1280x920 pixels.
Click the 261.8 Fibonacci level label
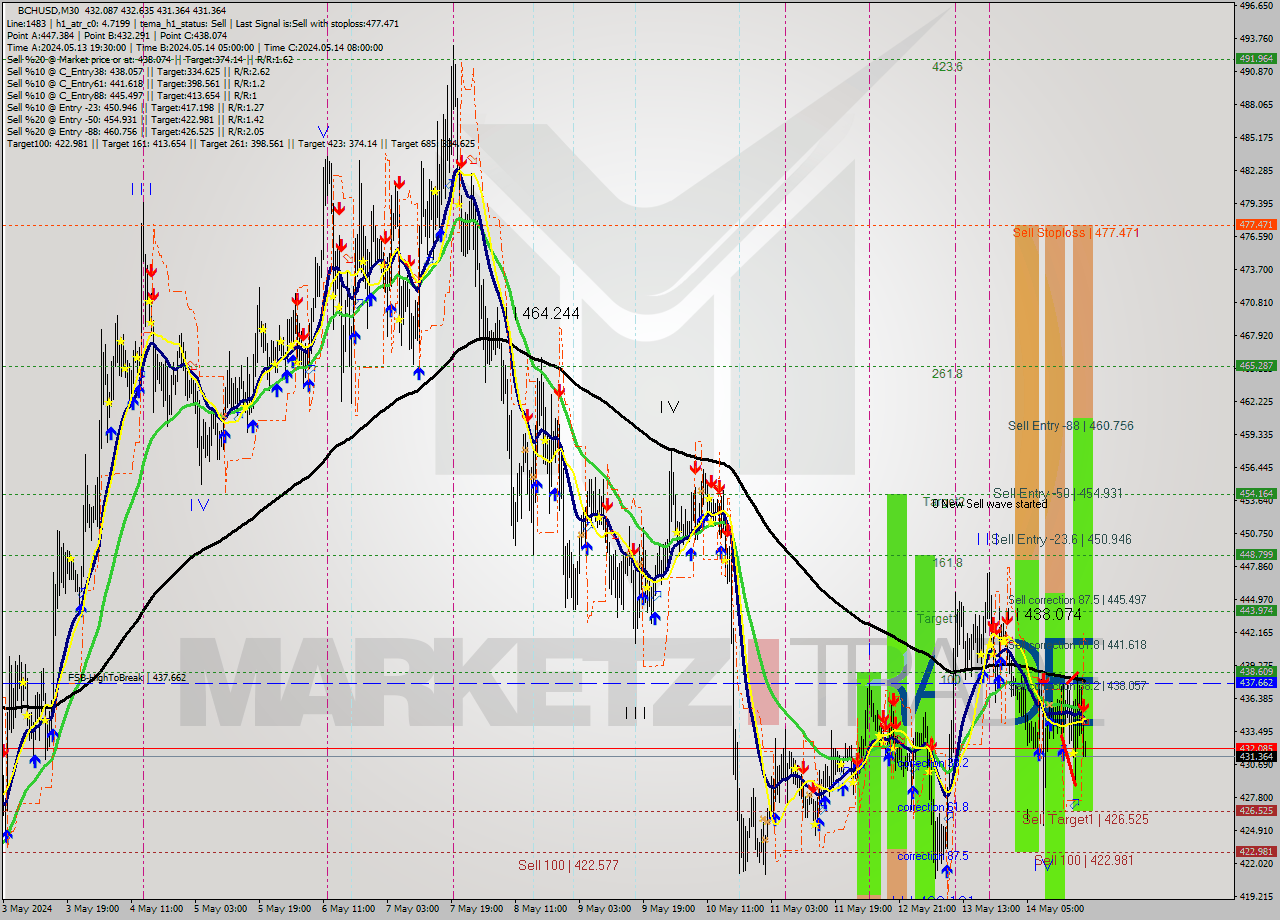coord(947,373)
